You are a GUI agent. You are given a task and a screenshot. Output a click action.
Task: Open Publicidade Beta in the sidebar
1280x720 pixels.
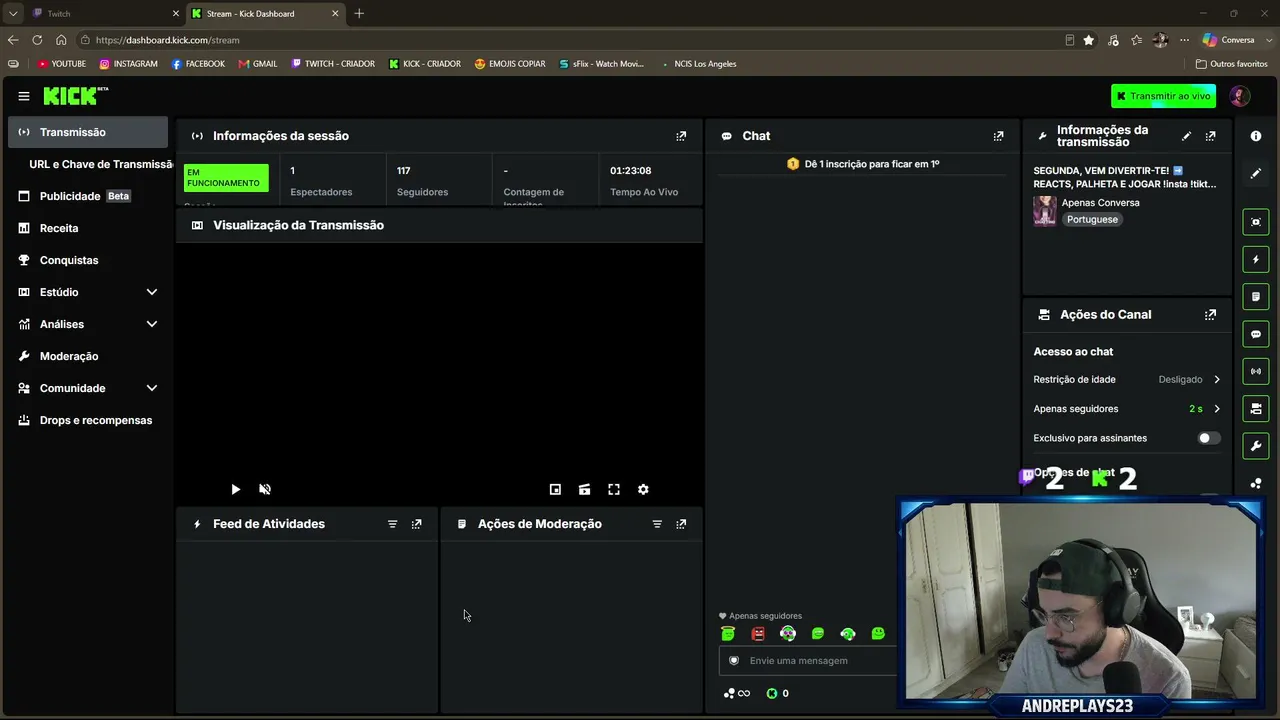click(88, 196)
